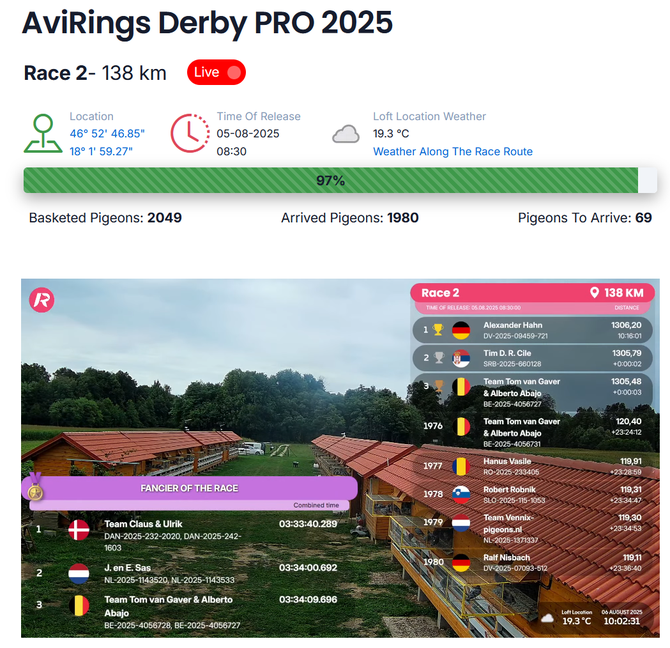Click the Denmark flag for Team Claus & Ulrik

click(x=79, y=530)
